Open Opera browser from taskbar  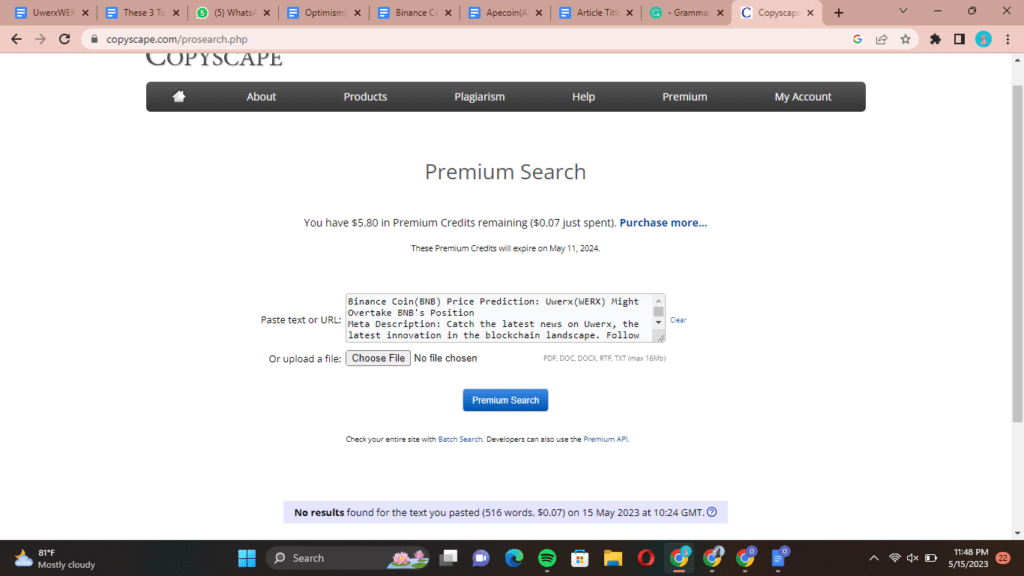pos(646,558)
